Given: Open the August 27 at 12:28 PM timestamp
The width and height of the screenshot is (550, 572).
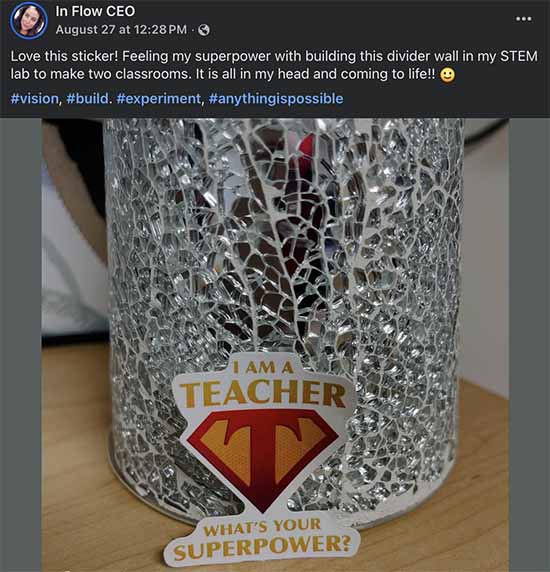Looking at the screenshot, I should pyautogui.click(x=121, y=30).
